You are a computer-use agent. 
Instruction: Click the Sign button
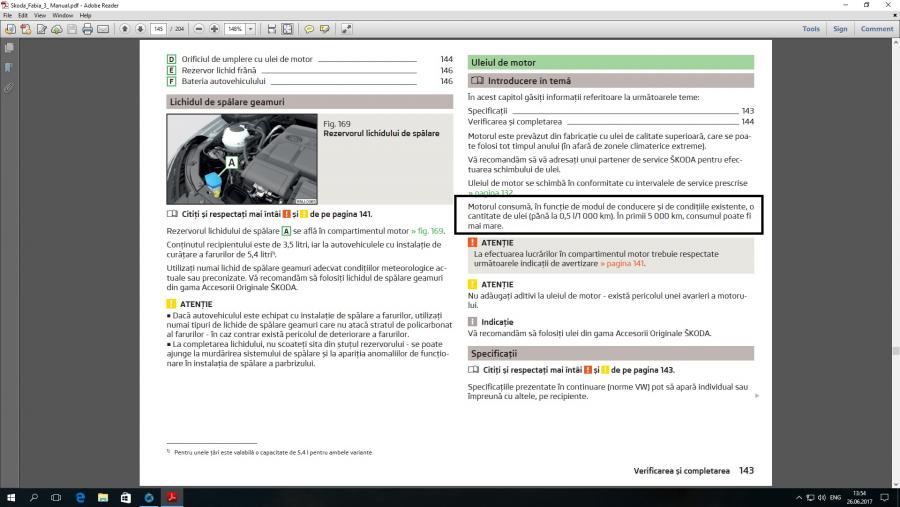840,29
